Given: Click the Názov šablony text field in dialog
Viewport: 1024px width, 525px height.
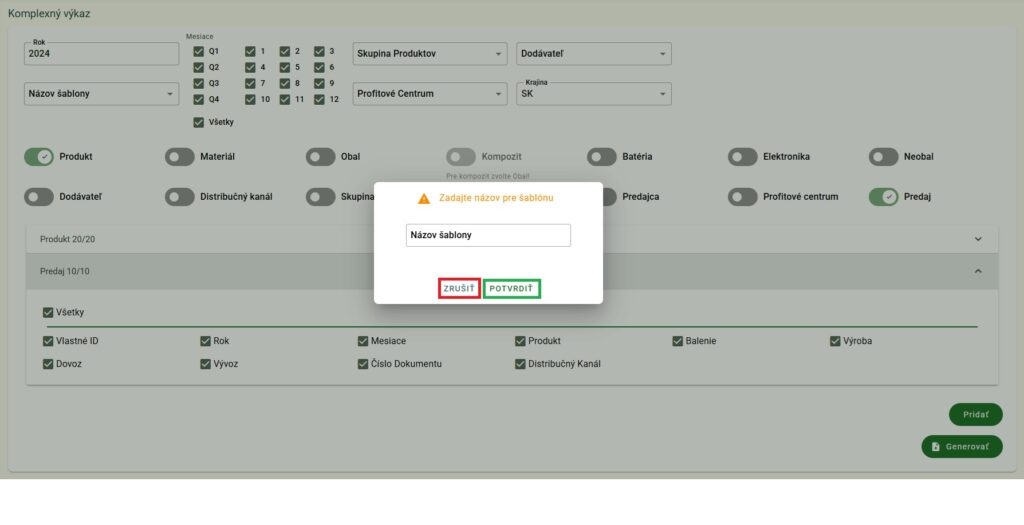Looking at the screenshot, I should 488,235.
